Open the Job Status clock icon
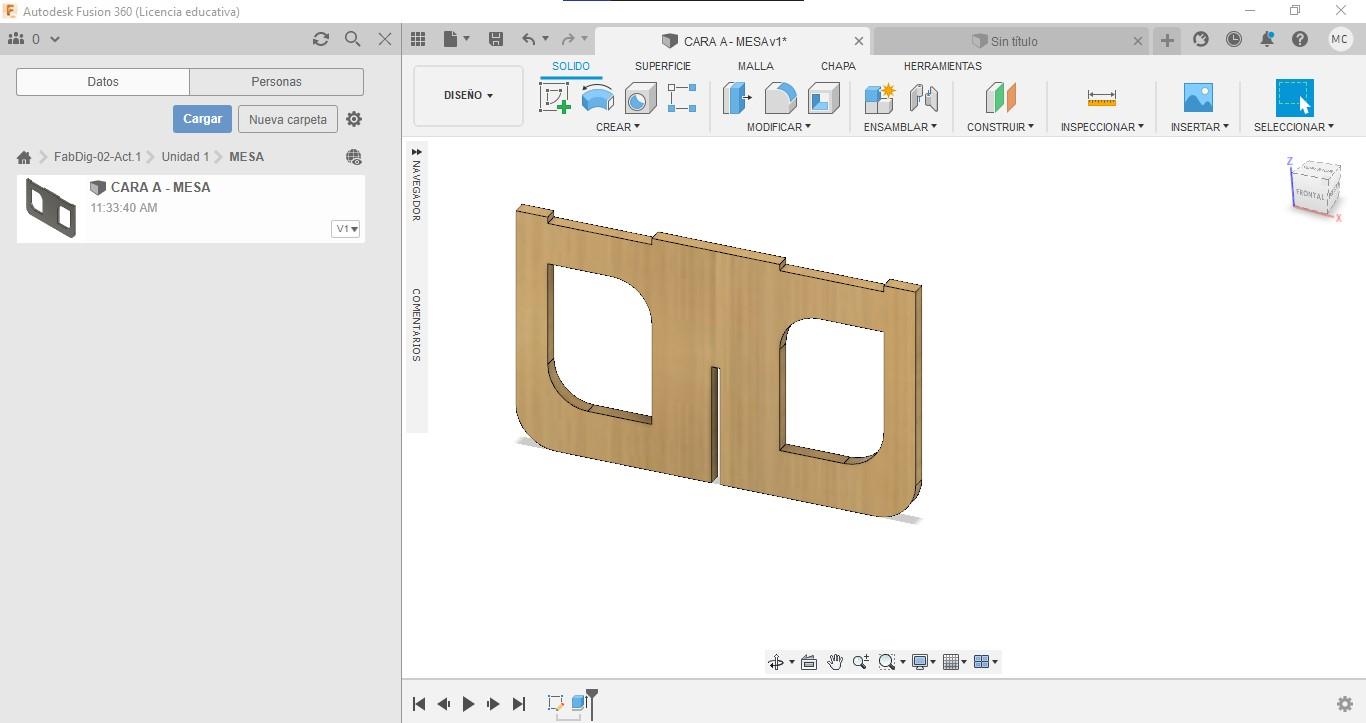This screenshot has width=1366, height=723. coord(1234,39)
